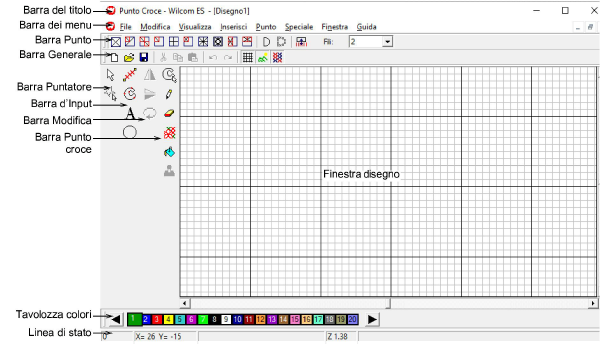Open the Visualizza menu

(x=195, y=27)
